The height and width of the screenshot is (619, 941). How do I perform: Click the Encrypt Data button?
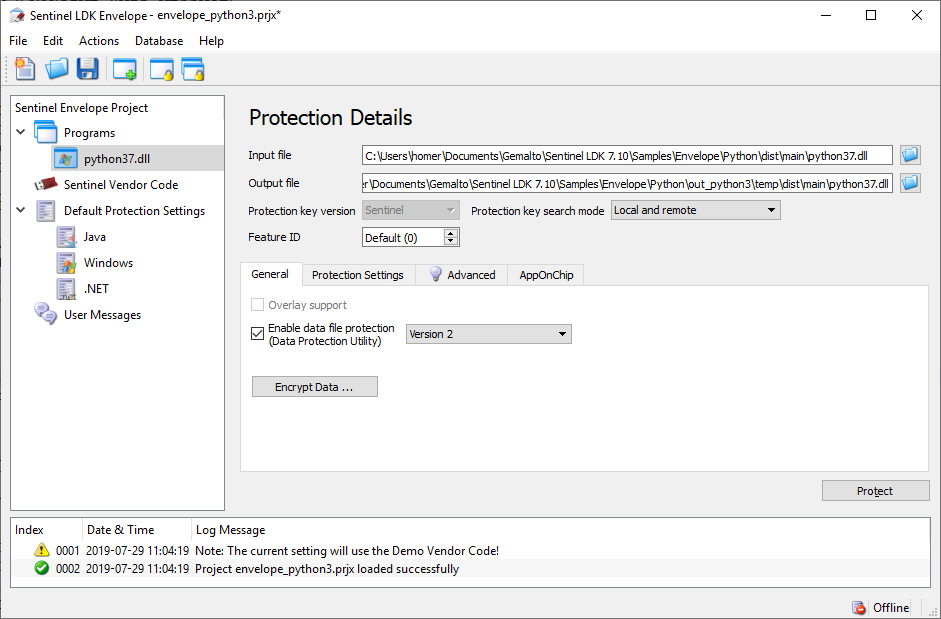[314, 386]
